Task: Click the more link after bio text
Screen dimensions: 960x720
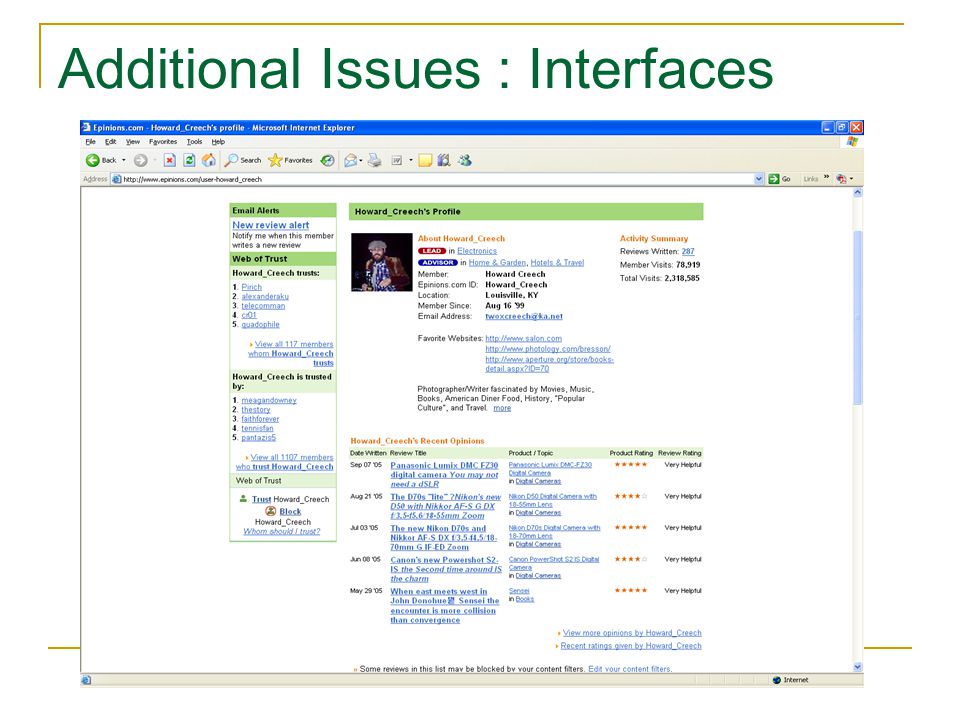Action: pos(502,408)
